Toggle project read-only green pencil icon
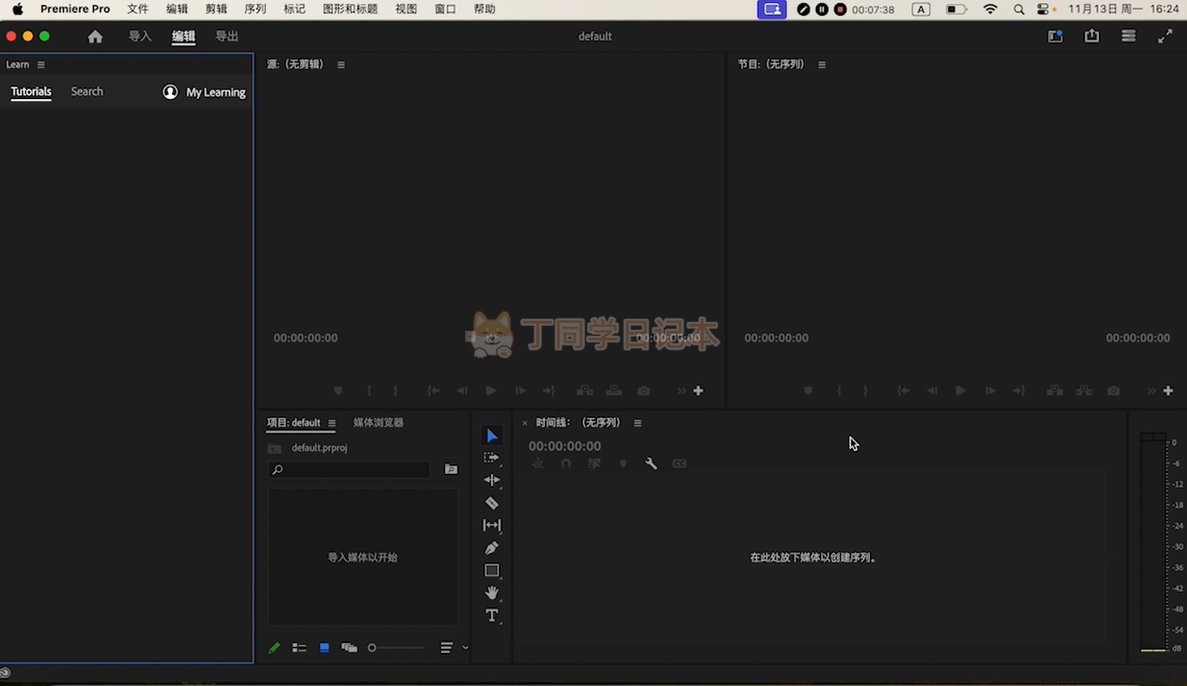 tap(274, 648)
